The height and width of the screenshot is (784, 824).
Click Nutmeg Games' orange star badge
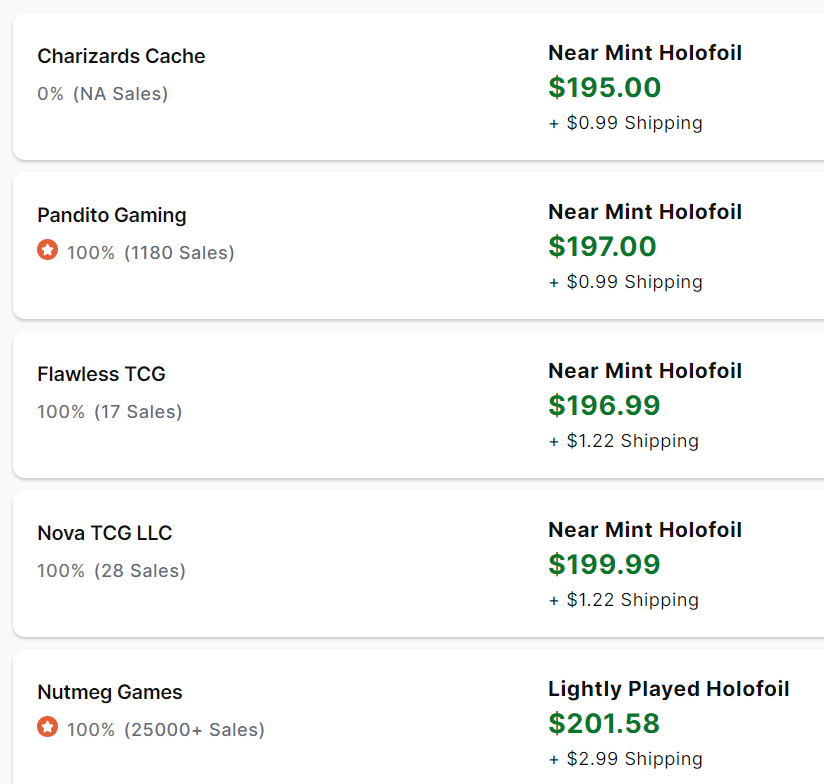[x=47, y=727]
